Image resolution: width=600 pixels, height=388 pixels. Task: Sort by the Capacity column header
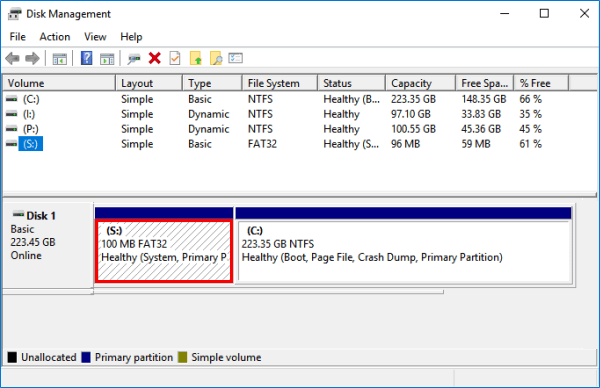tap(421, 83)
